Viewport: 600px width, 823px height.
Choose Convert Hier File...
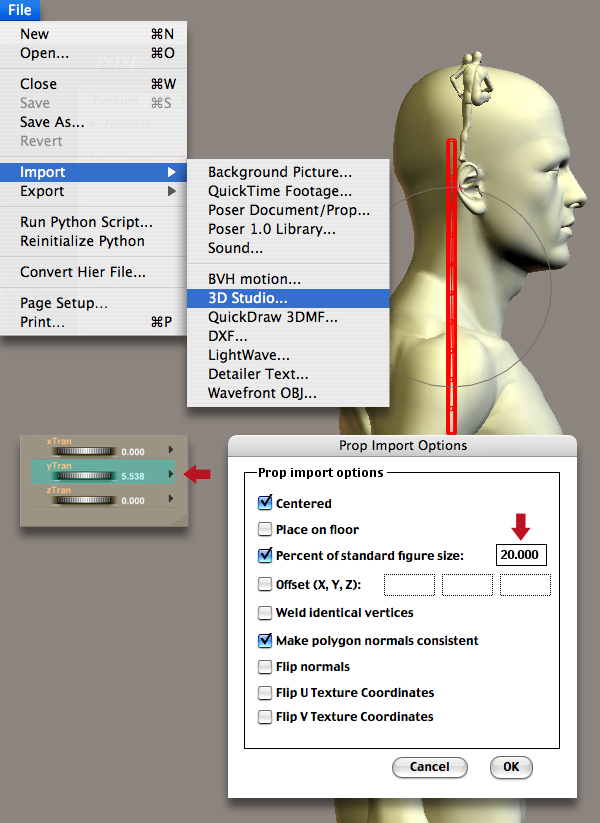[93, 272]
